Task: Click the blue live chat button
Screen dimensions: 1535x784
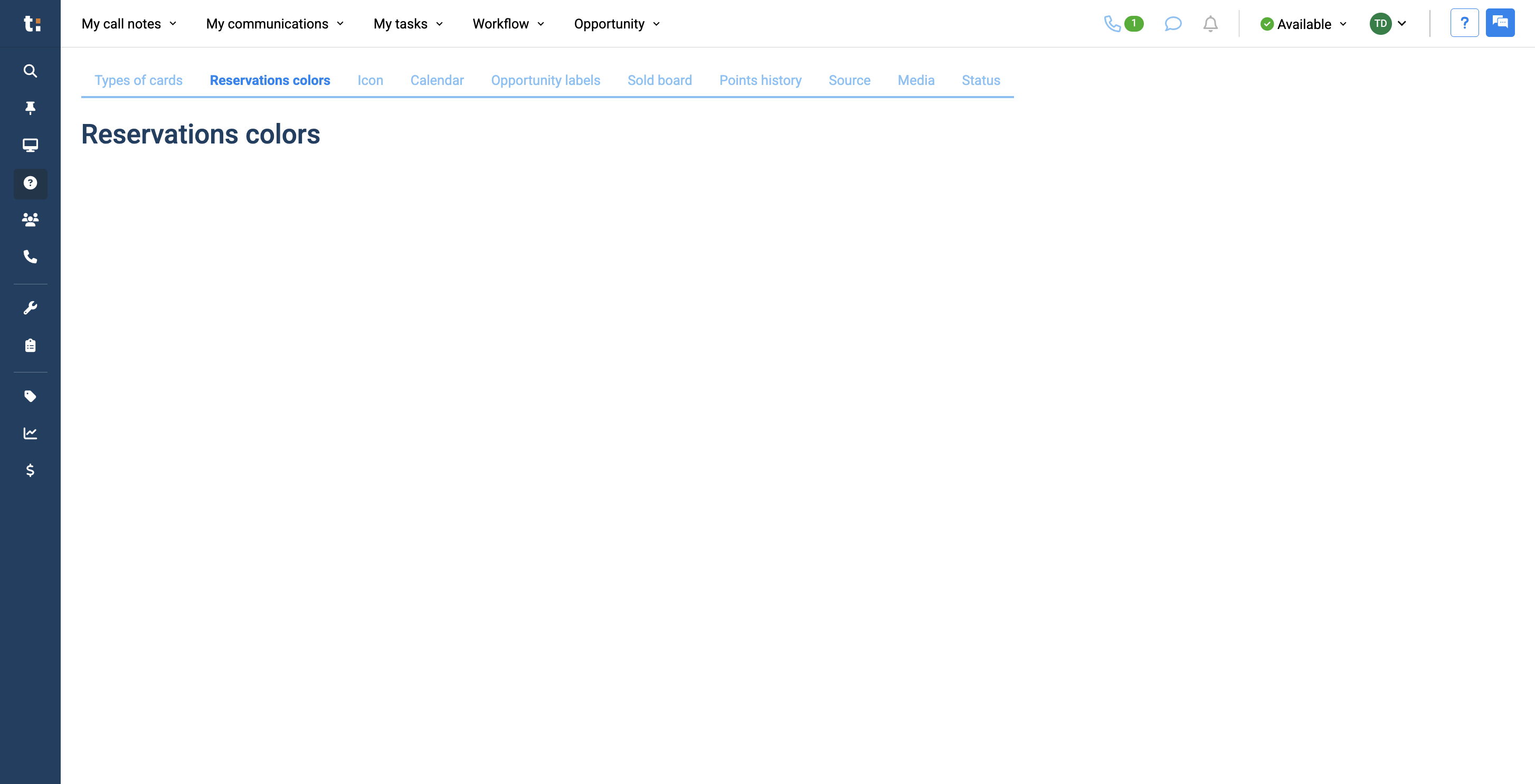Action: click(x=1500, y=23)
